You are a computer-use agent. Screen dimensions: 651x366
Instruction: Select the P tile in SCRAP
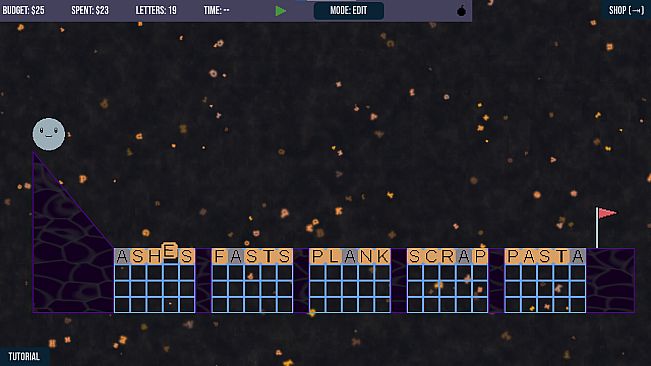pyautogui.click(x=480, y=256)
